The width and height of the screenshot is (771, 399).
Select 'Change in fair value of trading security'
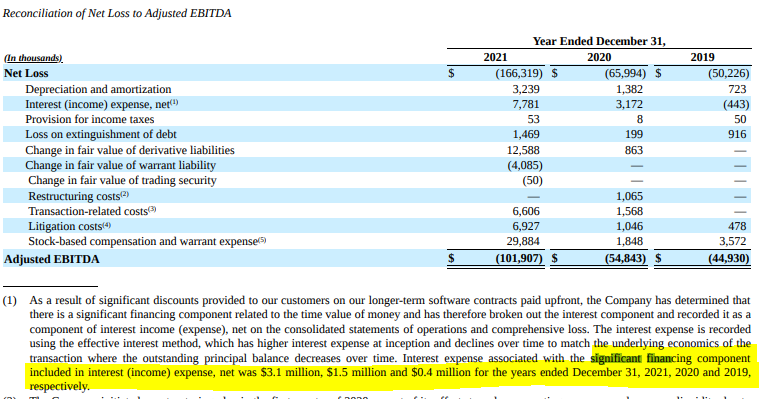click(x=122, y=181)
